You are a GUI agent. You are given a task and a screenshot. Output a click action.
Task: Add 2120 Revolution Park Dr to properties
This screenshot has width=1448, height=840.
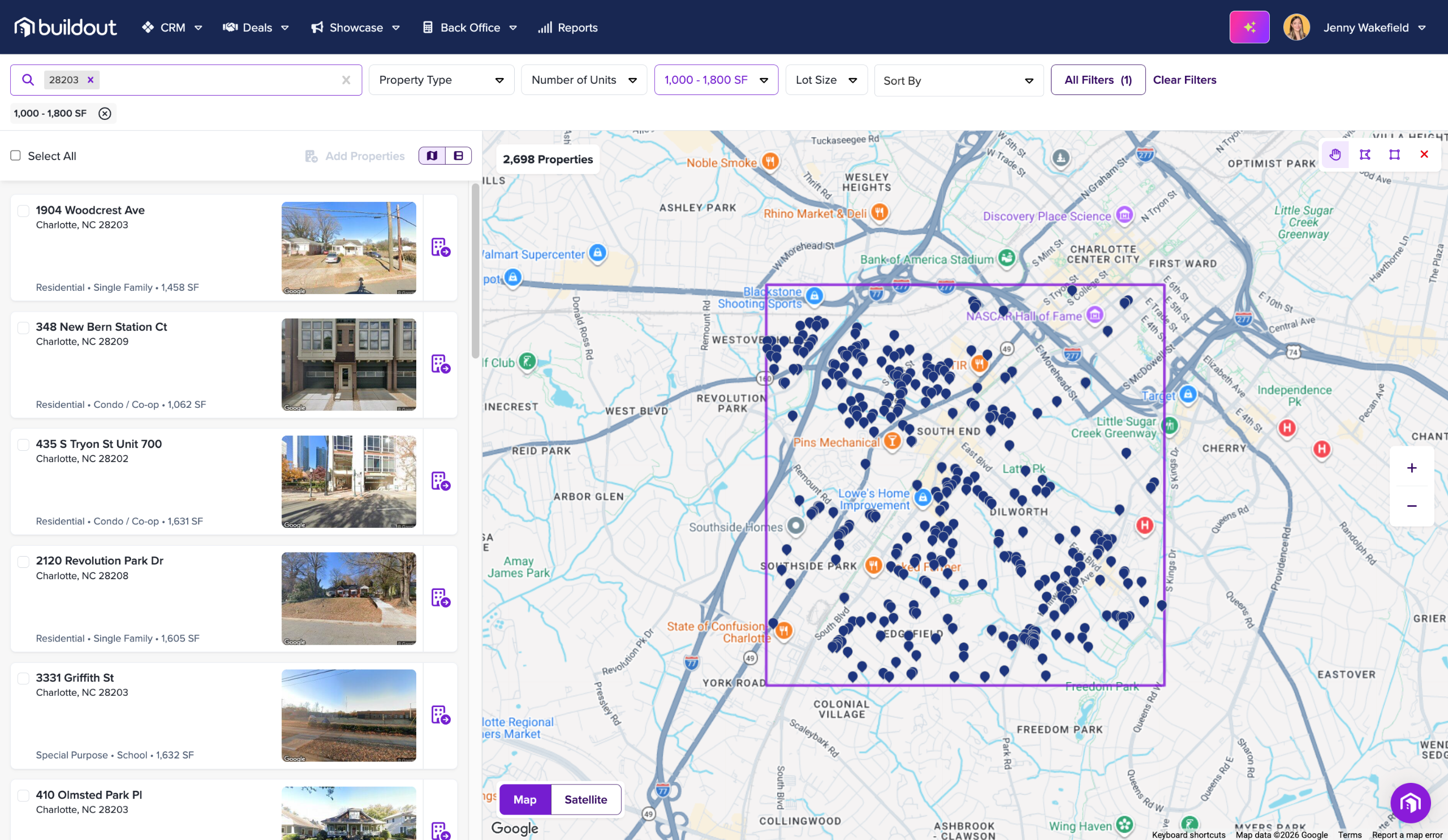[x=441, y=597]
